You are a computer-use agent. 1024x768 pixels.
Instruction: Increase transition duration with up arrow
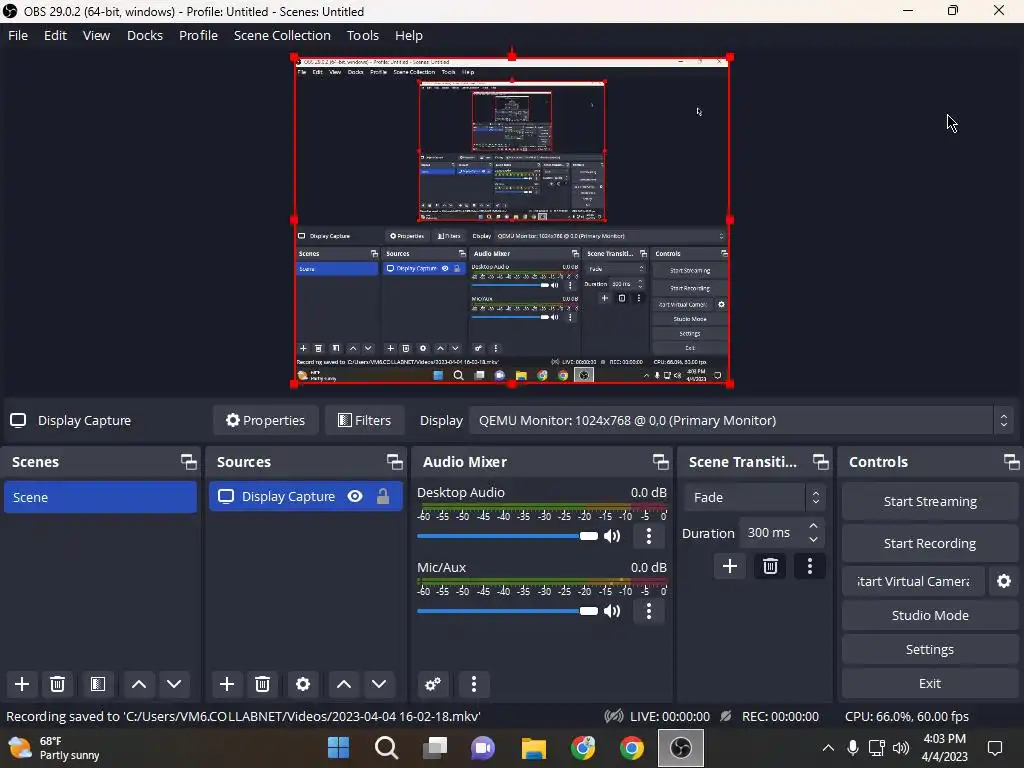click(813, 526)
